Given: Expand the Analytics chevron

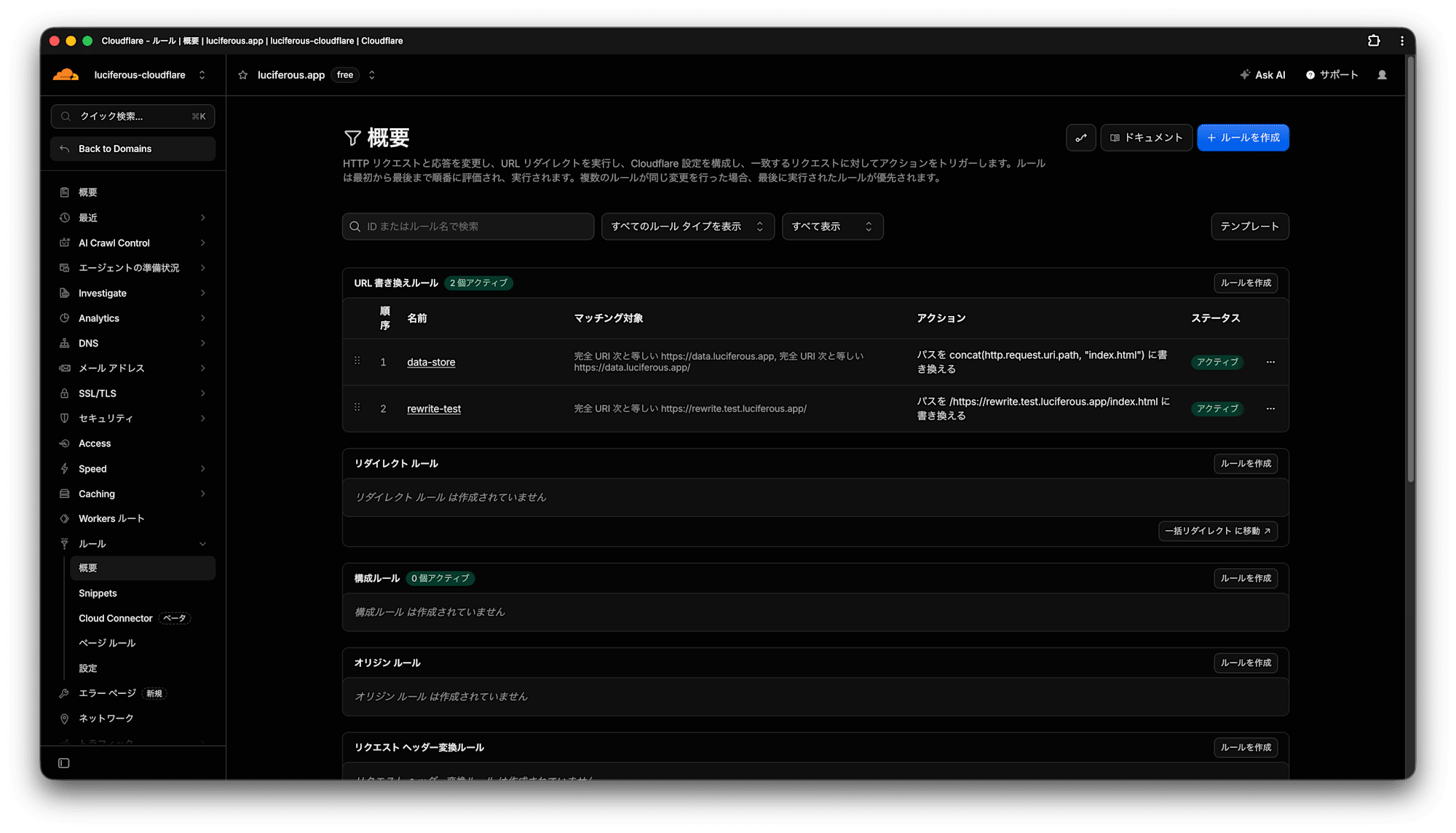Looking at the screenshot, I should [203, 318].
